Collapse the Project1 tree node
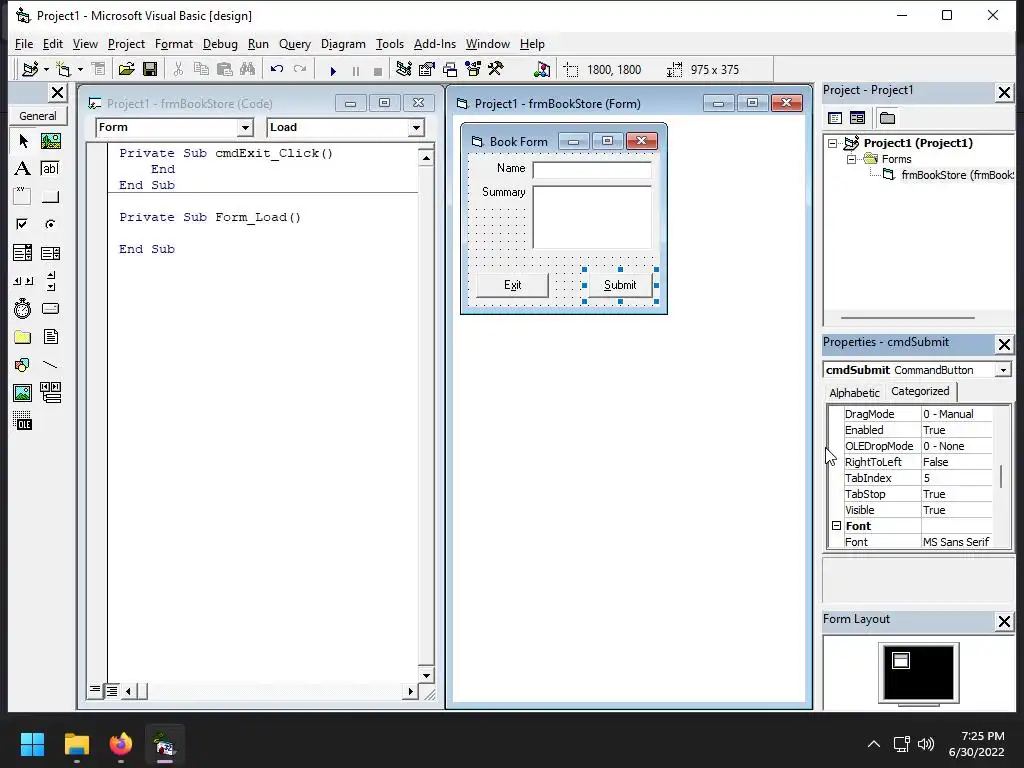Image resolution: width=1024 pixels, height=768 pixels. 832,143
